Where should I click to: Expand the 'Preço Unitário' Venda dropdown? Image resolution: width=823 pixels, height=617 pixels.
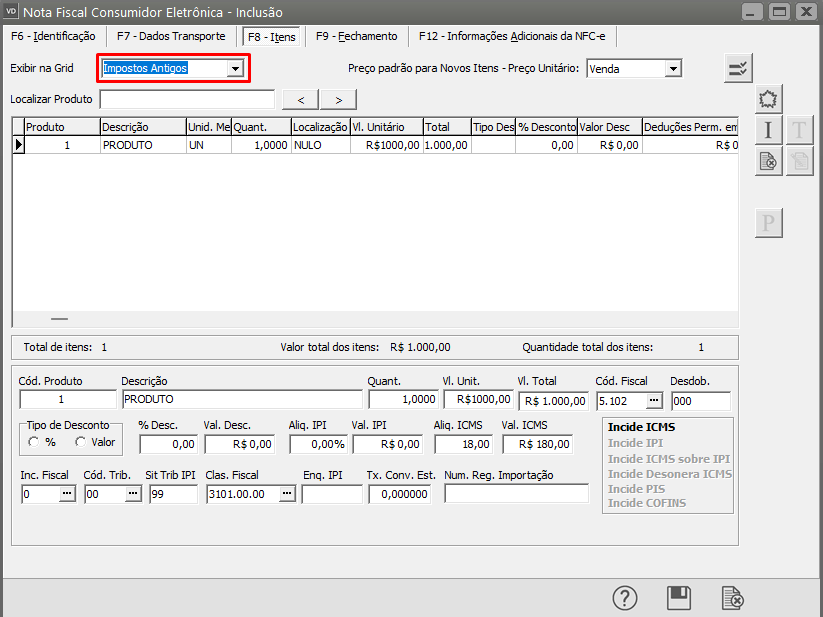(x=673, y=68)
